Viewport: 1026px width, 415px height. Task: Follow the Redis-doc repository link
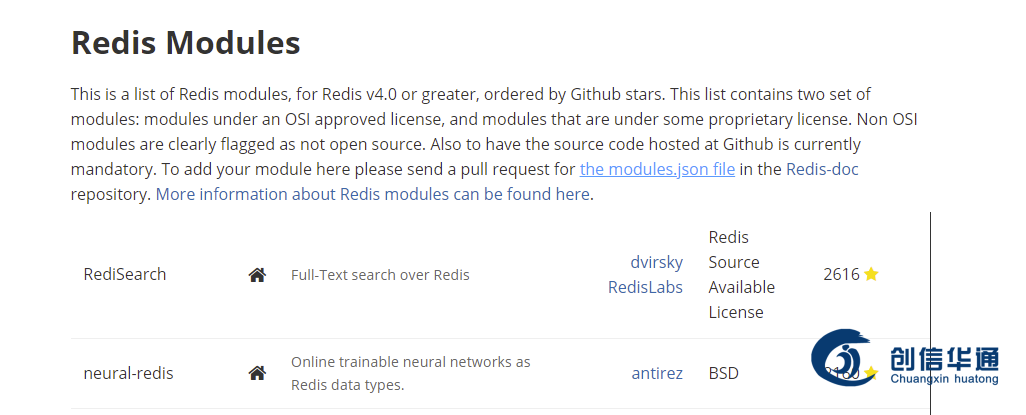[822, 169]
